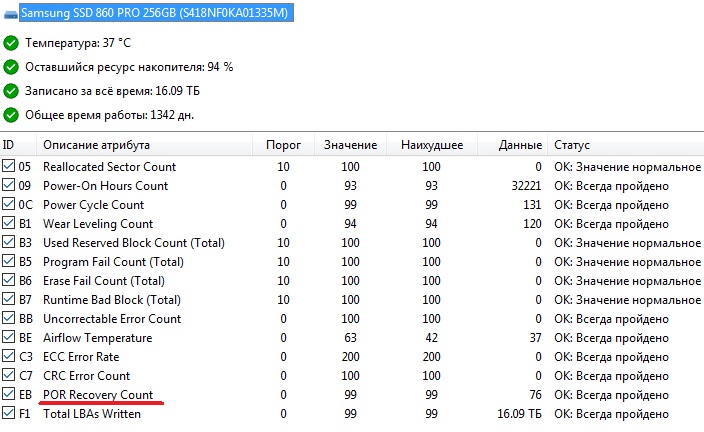Sort by the ID column header

pos(18,145)
